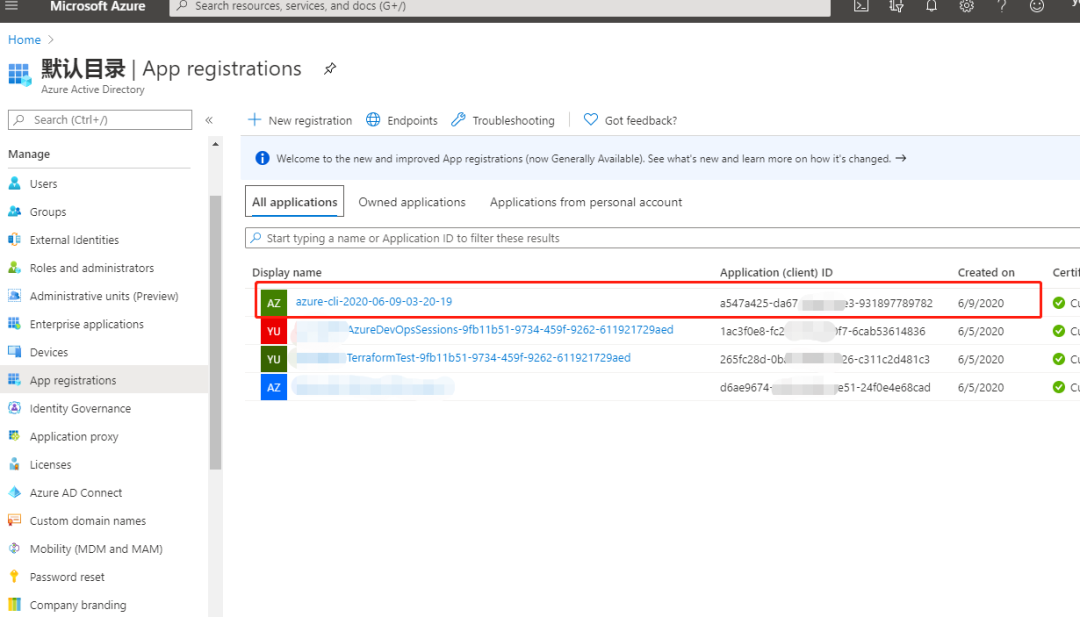Open the AzureDevOpsSessions application link
Screen dimensions: 1080x617
pyautogui.click(x=510, y=330)
